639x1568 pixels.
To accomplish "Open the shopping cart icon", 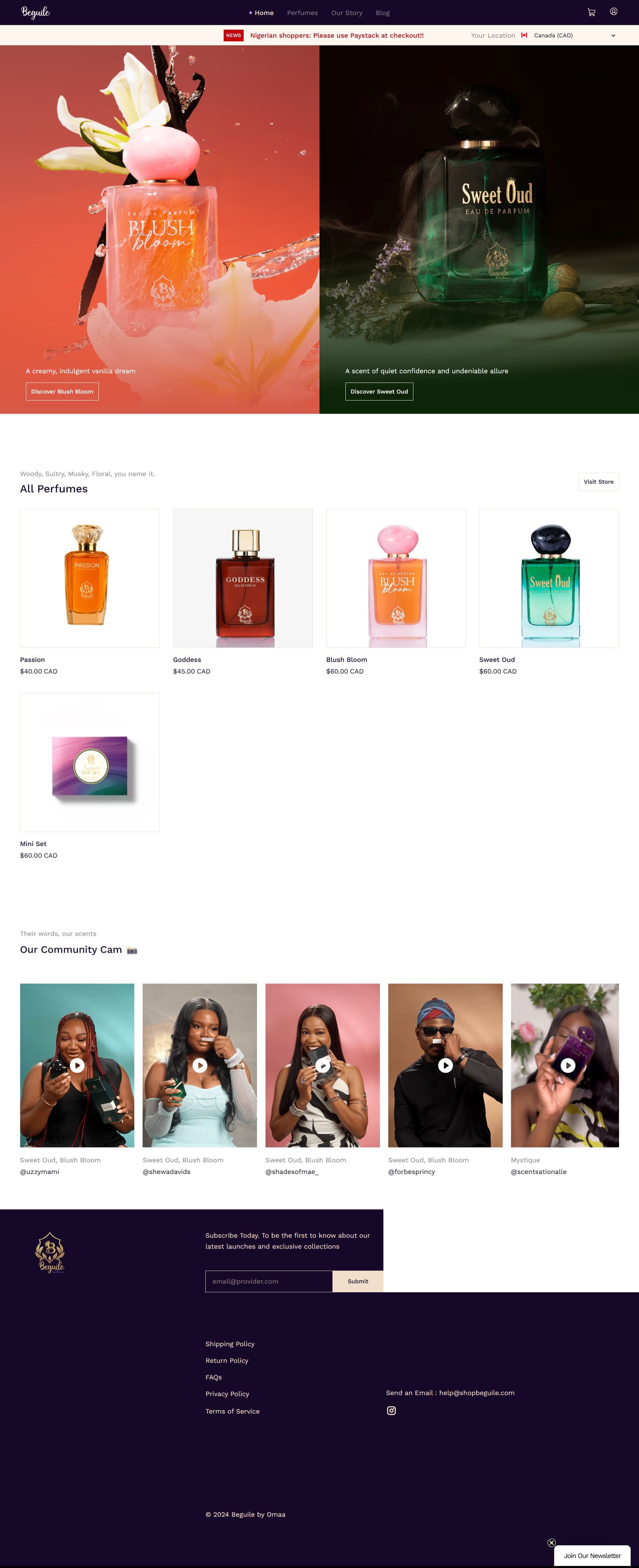I will click(x=591, y=12).
